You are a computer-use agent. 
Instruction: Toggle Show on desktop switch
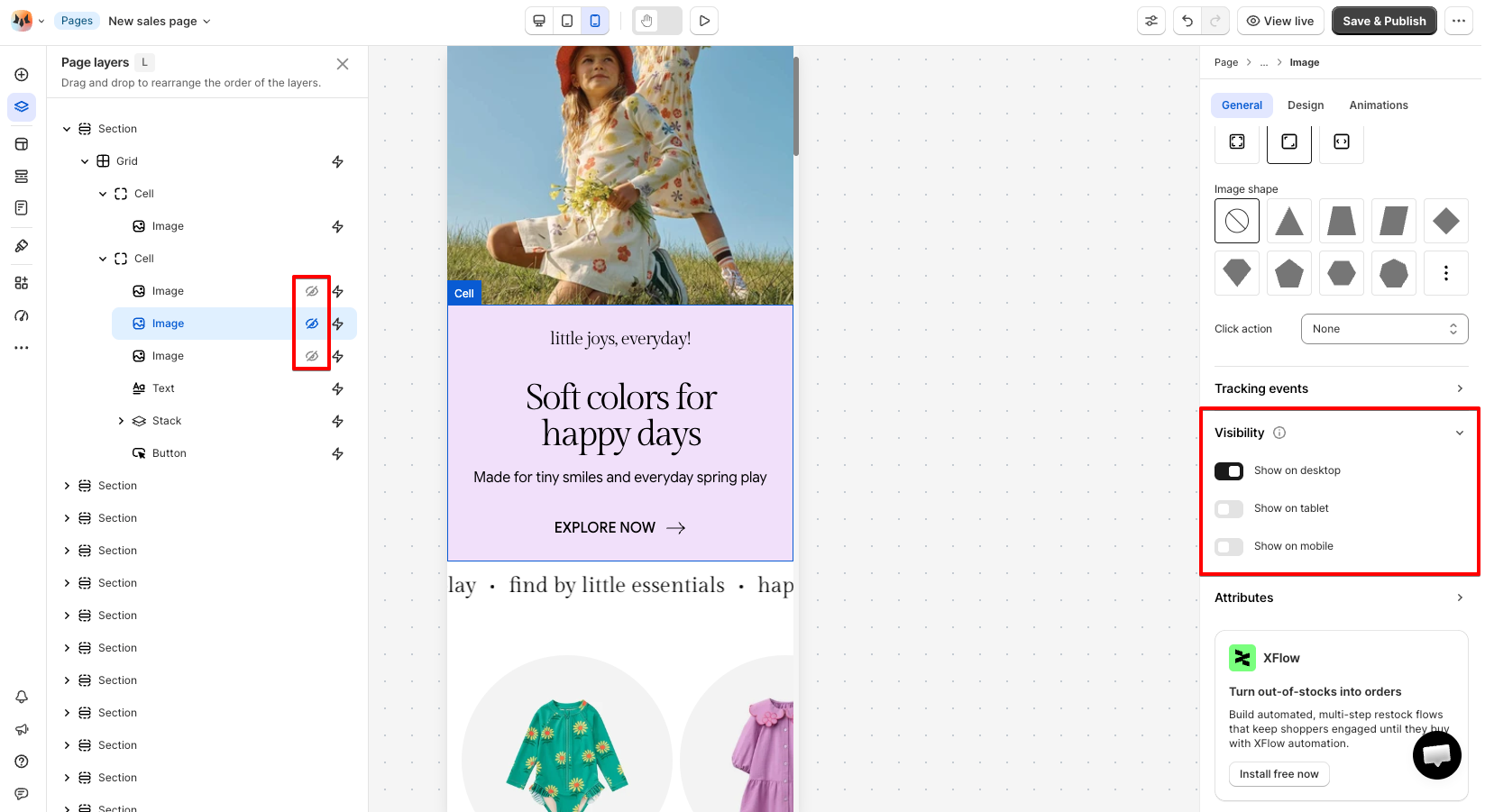click(1229, 470)
